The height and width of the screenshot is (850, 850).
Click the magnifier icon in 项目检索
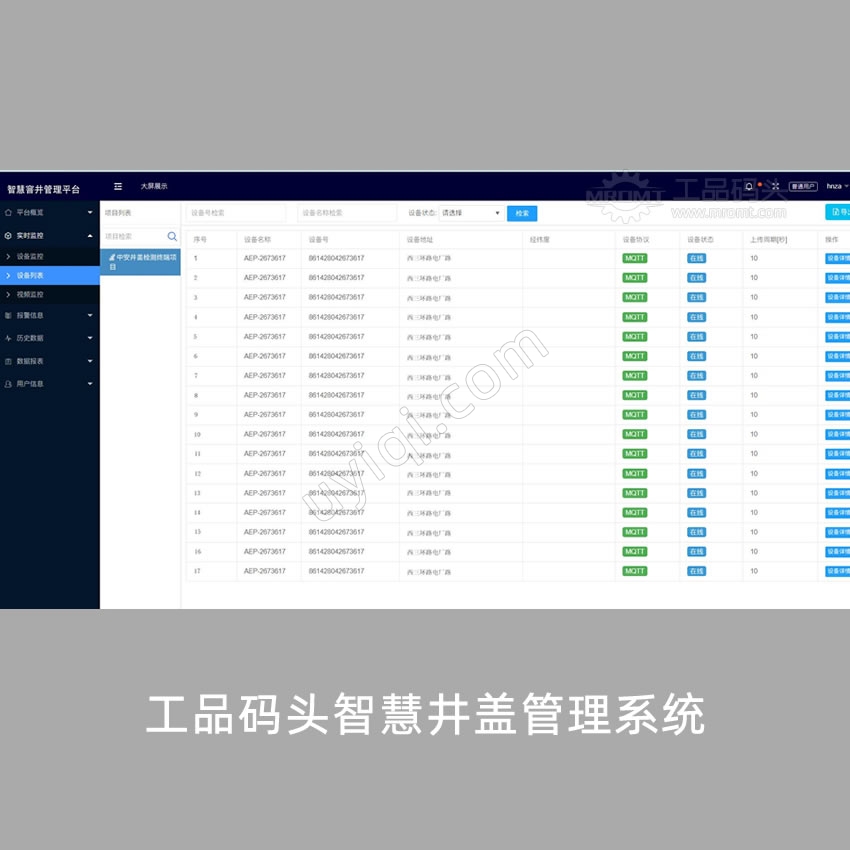point(172,236)
